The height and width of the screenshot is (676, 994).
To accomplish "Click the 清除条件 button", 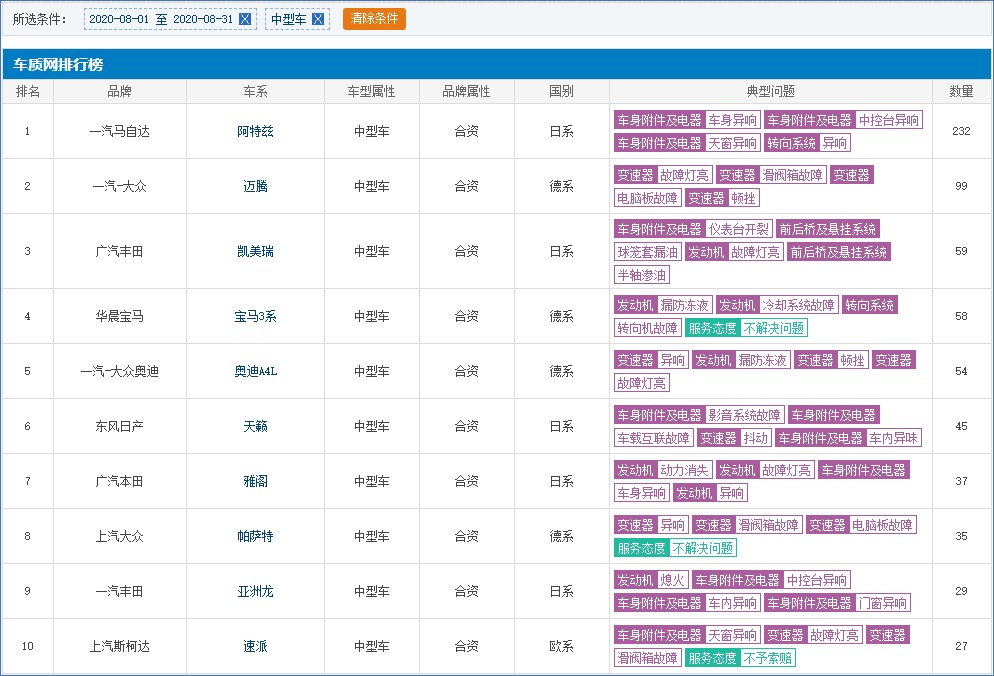I will pyautogui.click(x=374, y=19).
